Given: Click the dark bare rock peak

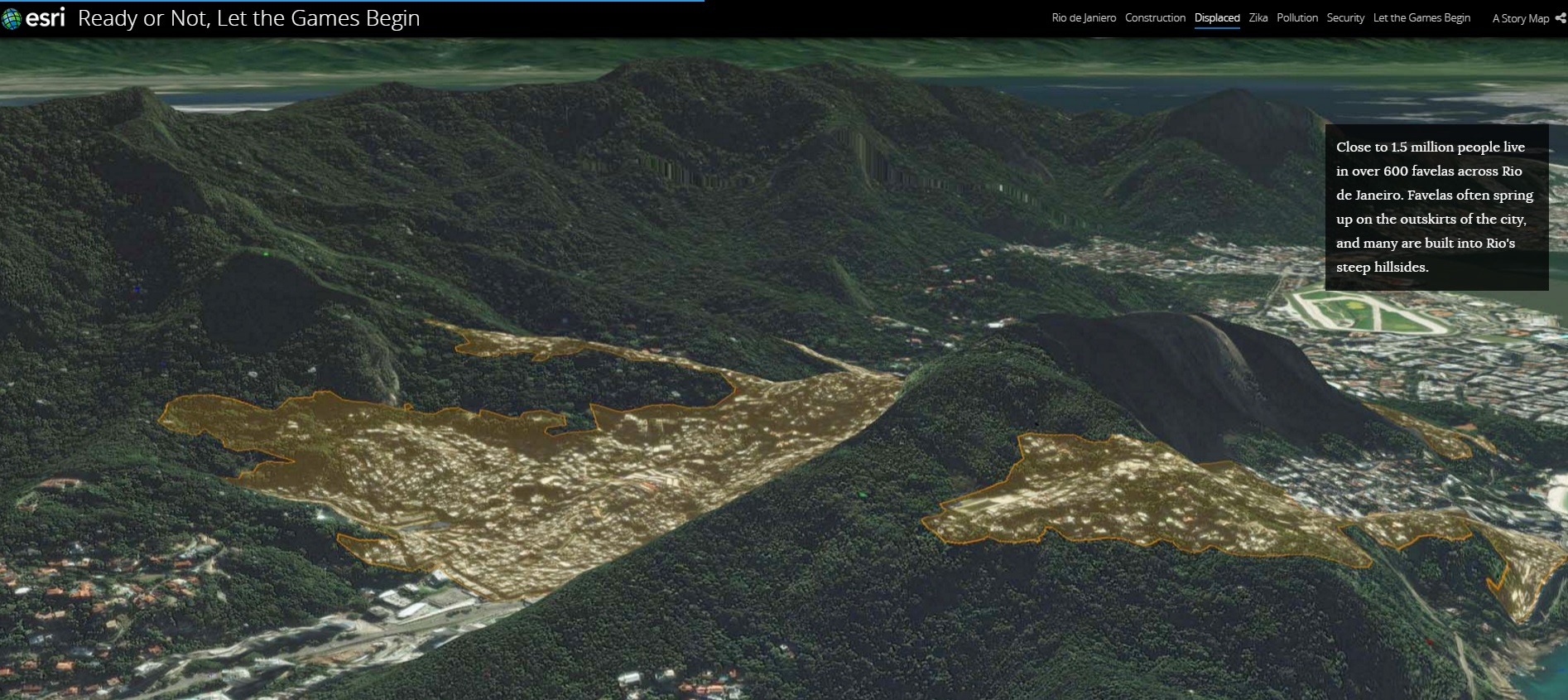Looking at the screenshot, I should [1192, 364].
